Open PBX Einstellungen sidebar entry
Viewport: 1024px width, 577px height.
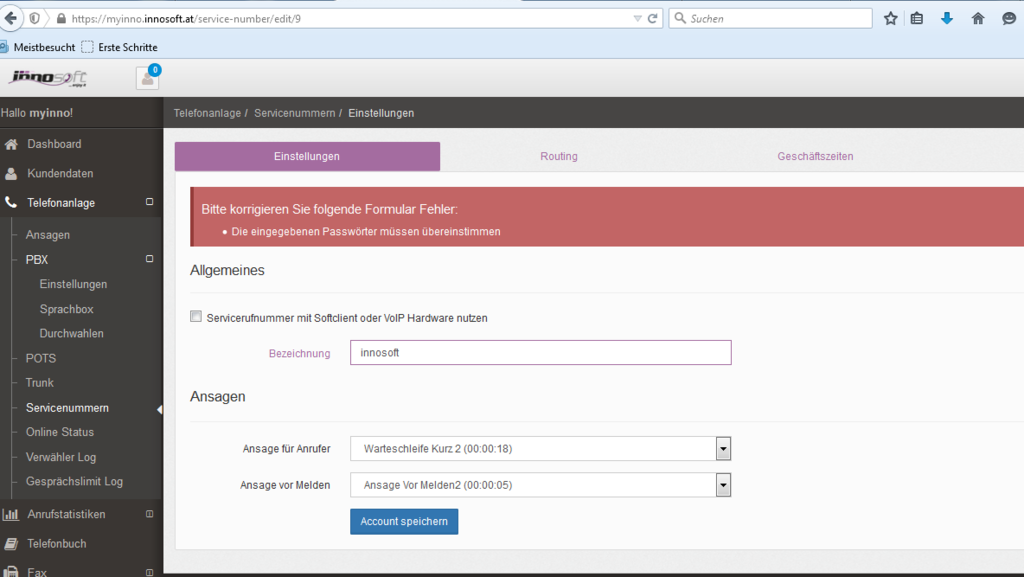[73, 284]
